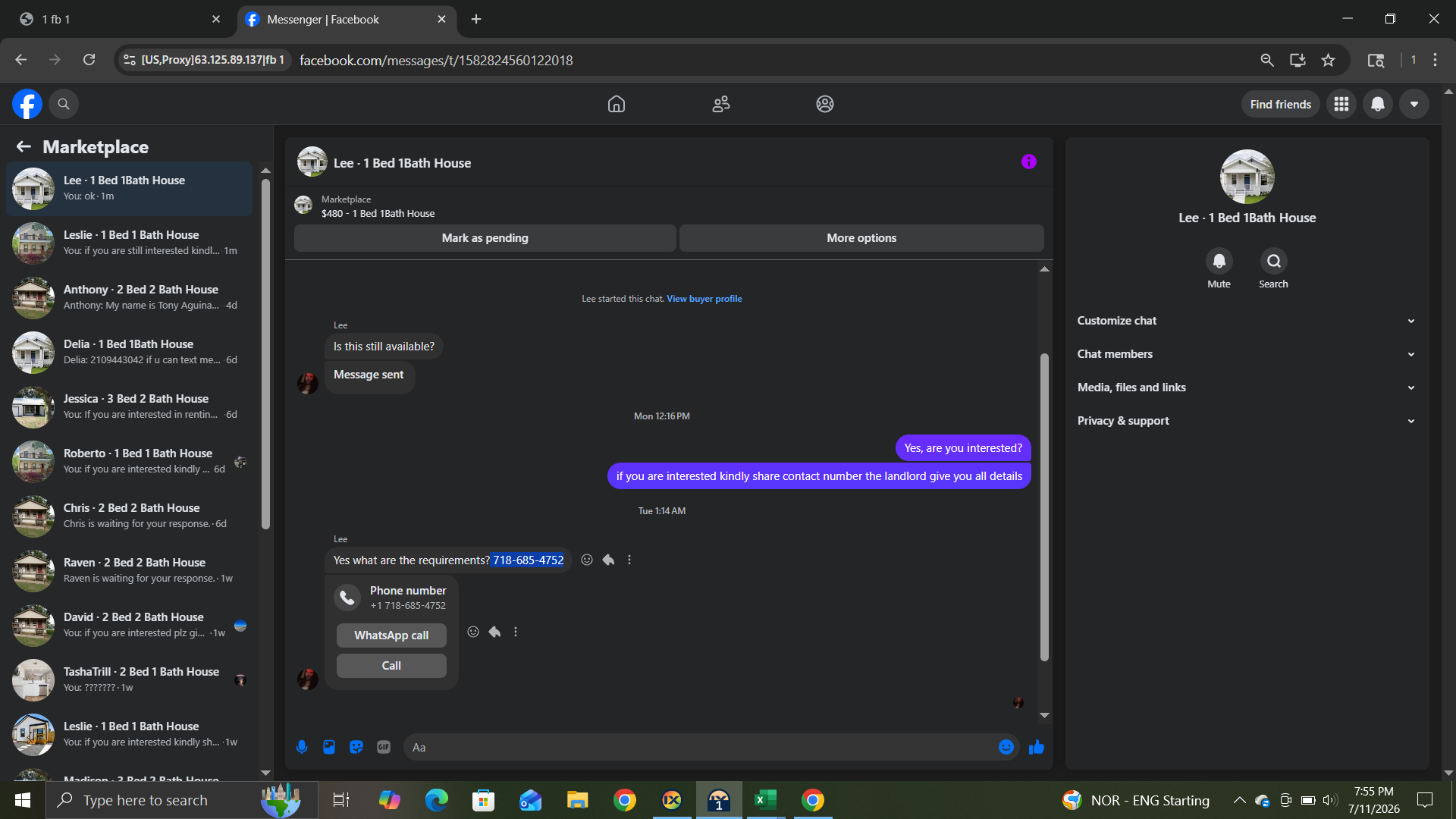Click Find friends button

coord(1281,104)
